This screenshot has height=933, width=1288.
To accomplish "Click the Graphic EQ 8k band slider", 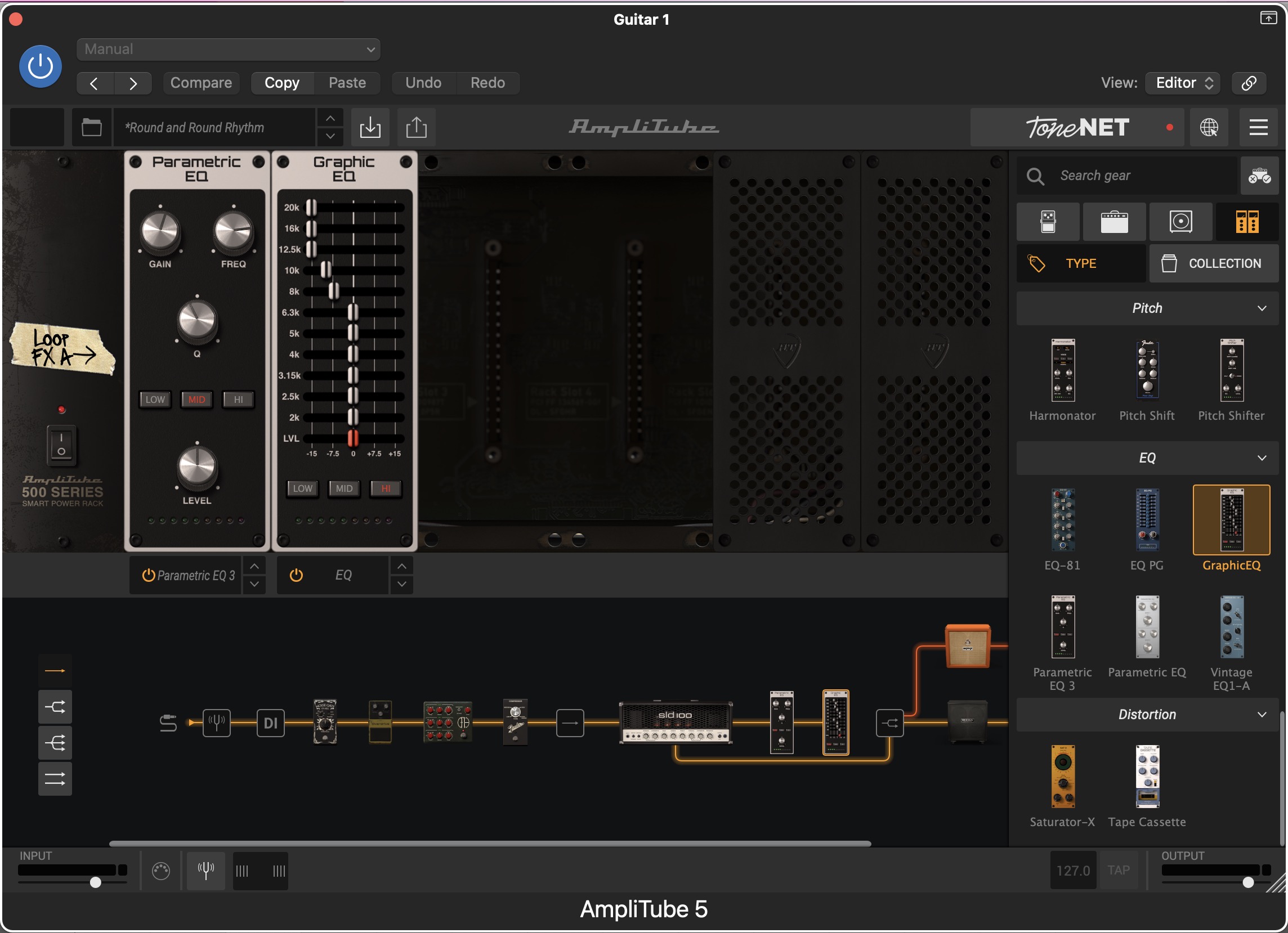I will click(x=334, y=291).
